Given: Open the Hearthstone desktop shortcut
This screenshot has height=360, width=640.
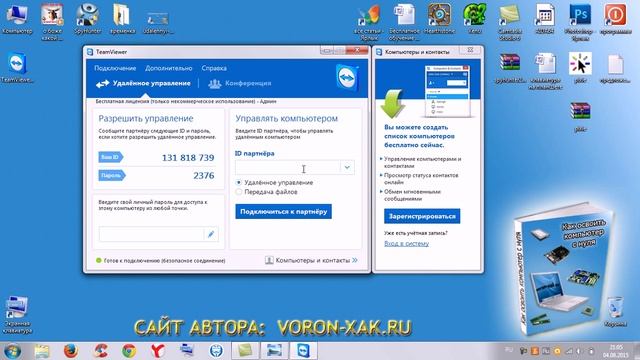Looking at the screenshot, I should click(x=439, y=18).
